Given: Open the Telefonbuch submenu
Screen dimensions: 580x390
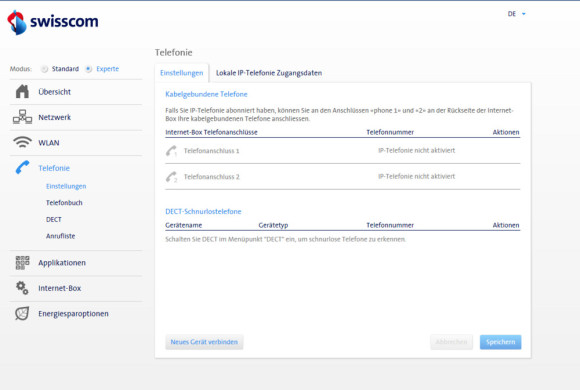Looking at the screenshot, I should click(64, 203).
